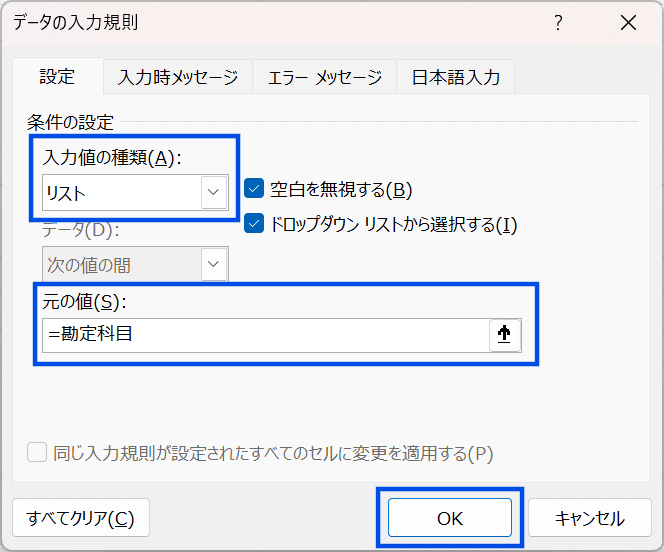The width and height of the screenshot is (664, 552).
Task: Click the chevron beside リスト
Action: click(x=213, y=191)
